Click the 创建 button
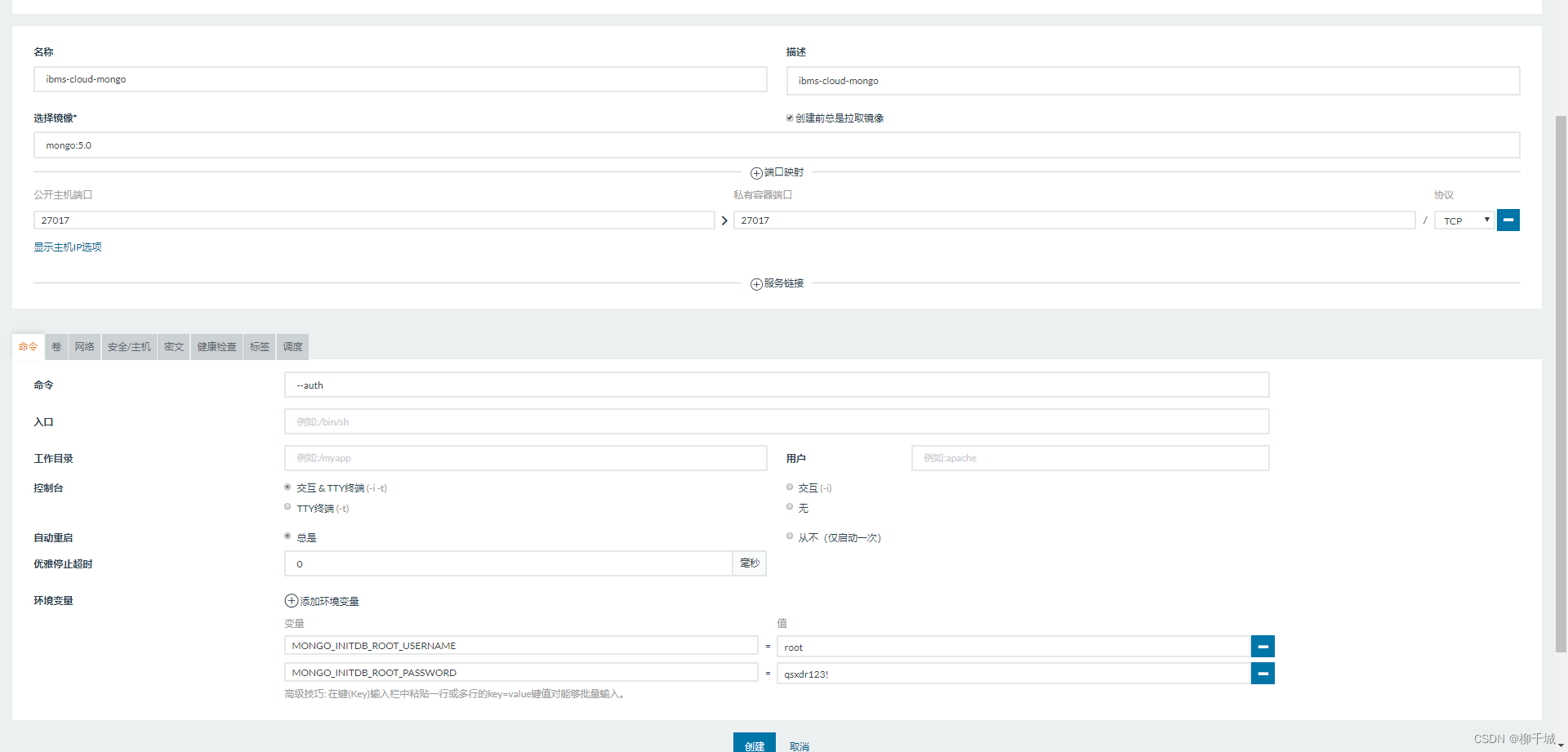The width and height of the screenshot is (1568, 752). (754, 743)
